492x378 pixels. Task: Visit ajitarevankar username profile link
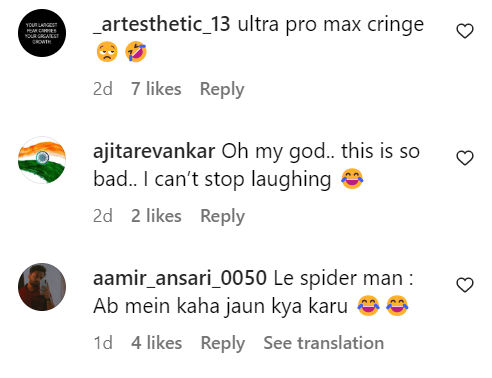[x=154, y=152]
